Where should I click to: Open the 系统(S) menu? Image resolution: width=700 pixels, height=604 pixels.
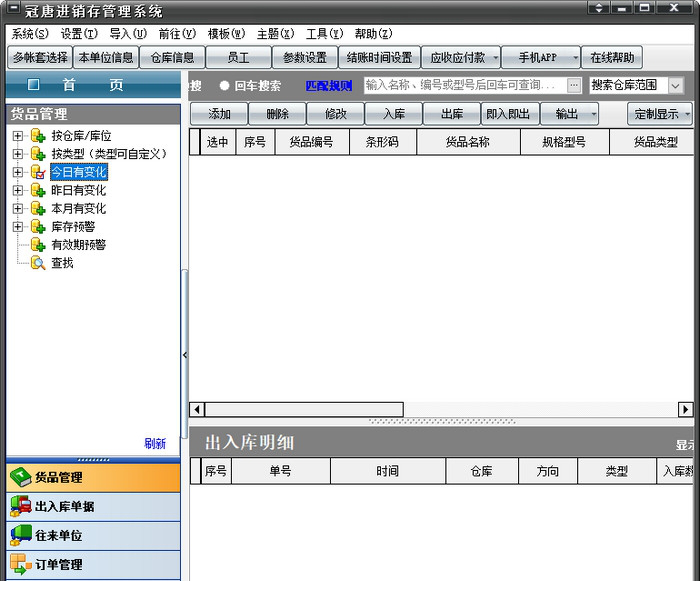point(29,34)
